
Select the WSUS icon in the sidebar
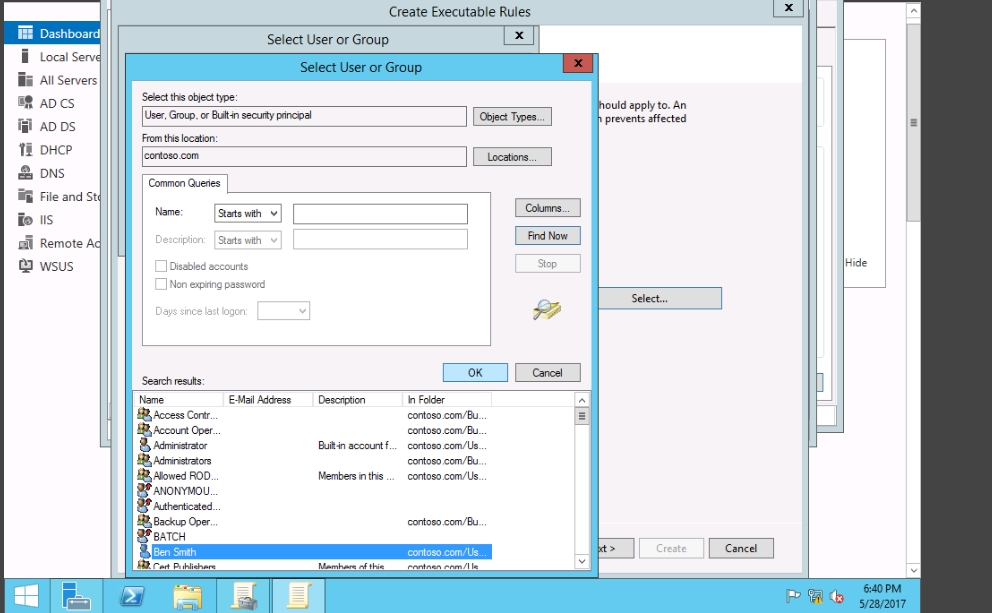pos(26,266)
